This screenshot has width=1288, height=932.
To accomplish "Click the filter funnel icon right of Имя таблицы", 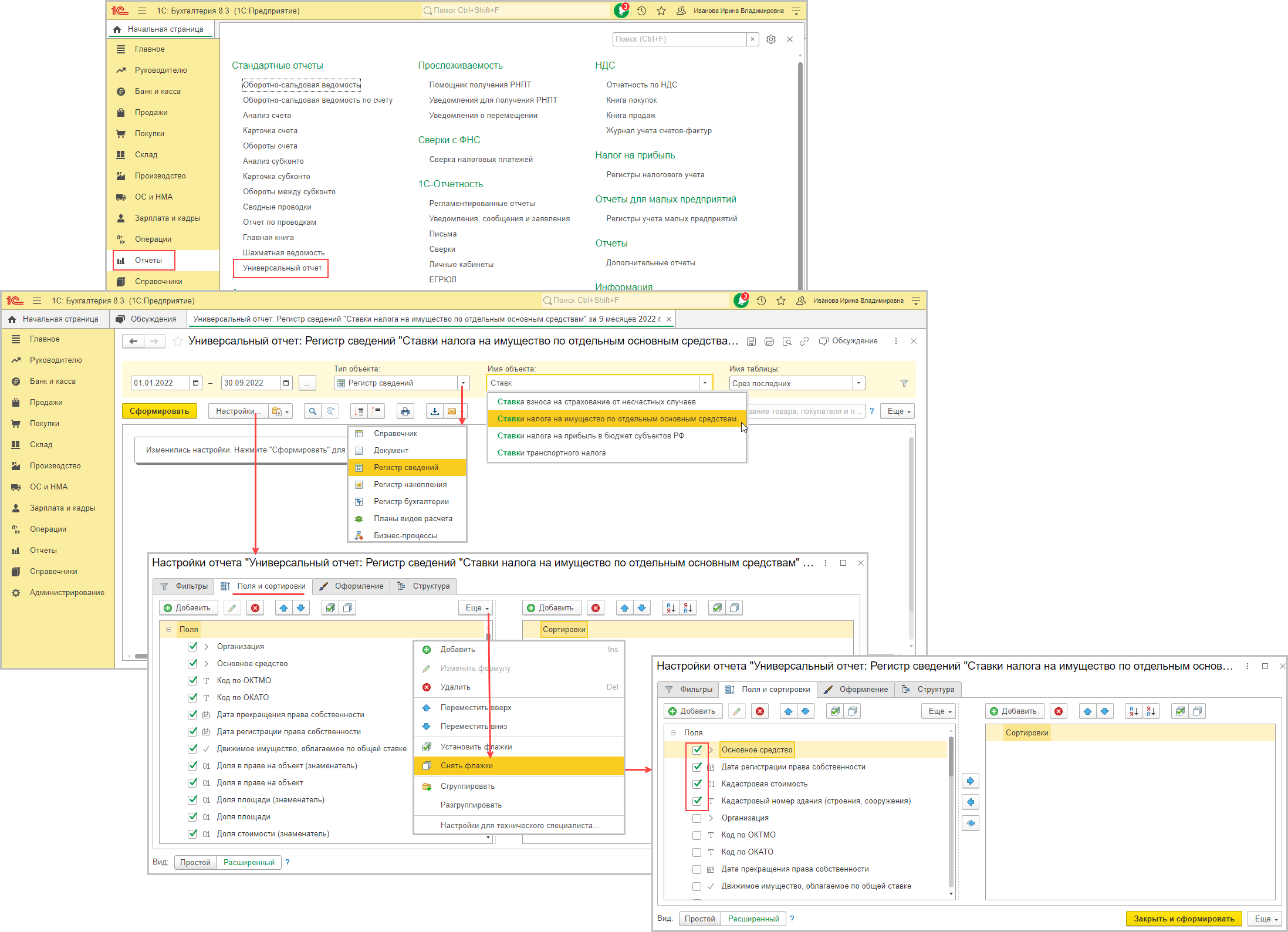I will click(904, 383).
